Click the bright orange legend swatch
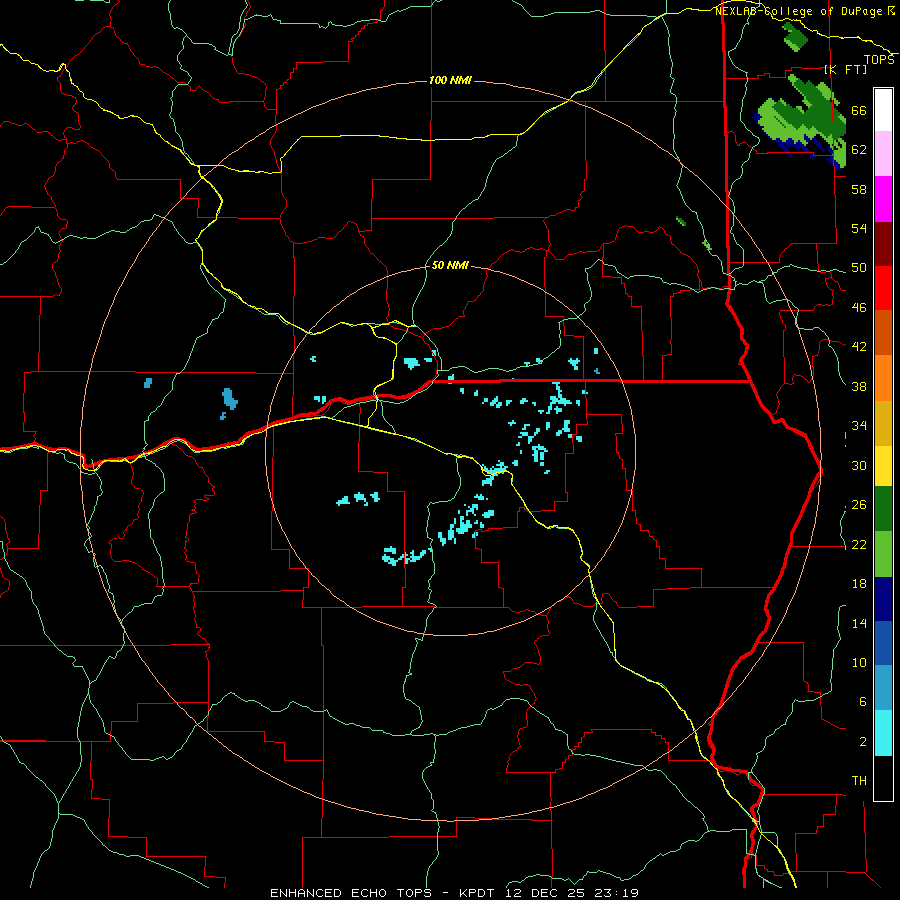Viewport: 900px width, 900px height. pyautogui.click(x=883, y=378)
